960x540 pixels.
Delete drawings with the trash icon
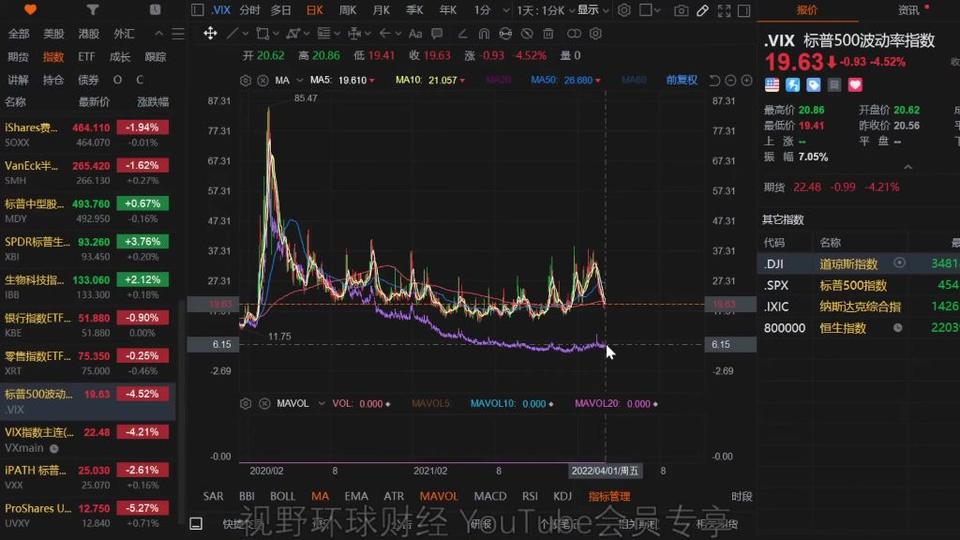549,33
